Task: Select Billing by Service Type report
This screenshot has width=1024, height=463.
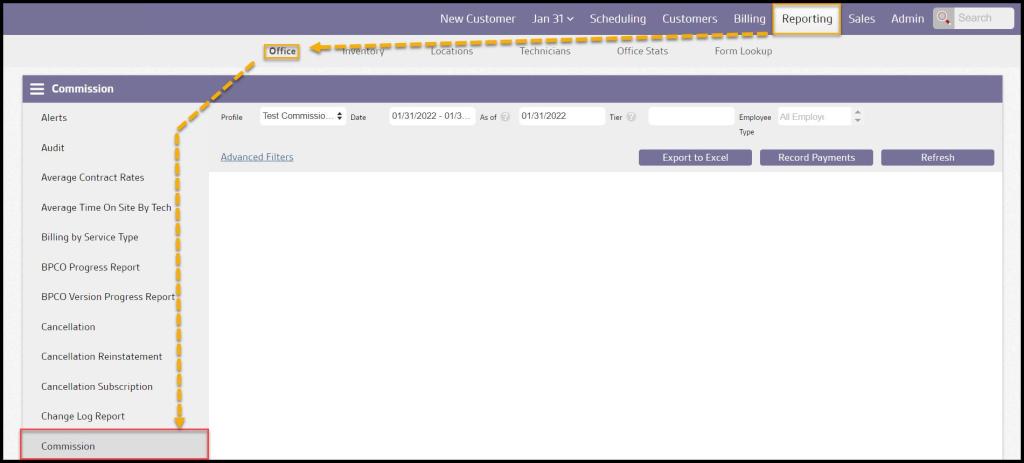Action: coord(89,237)
